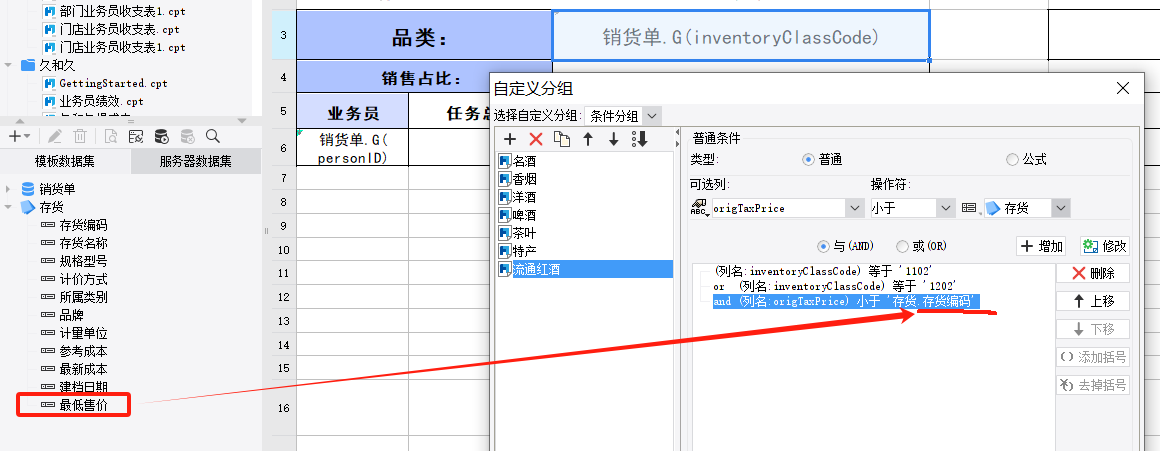Click the database play-button icon
The image size is (1160, 451).
(x=161, y=136)
